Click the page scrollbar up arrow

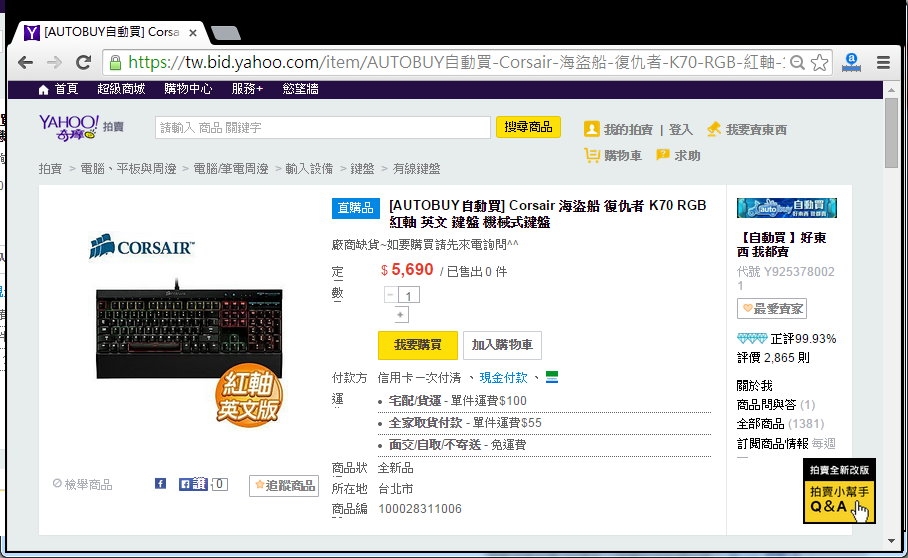[891, 90]
